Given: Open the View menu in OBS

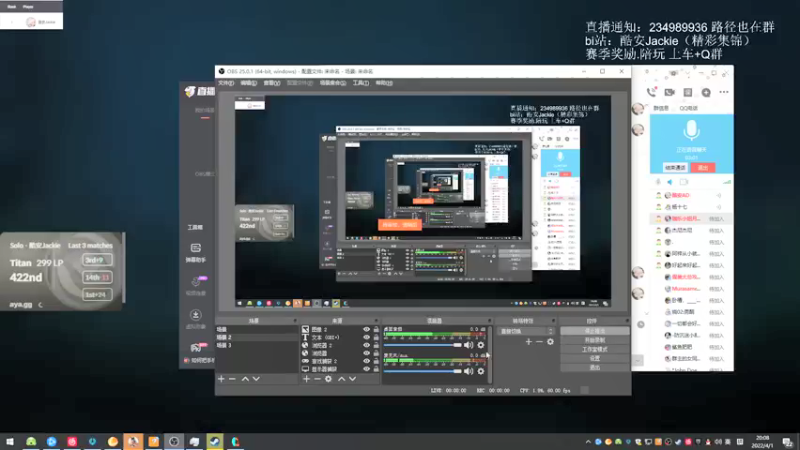Looking at the screenshot, I should [x=271, y=83].
